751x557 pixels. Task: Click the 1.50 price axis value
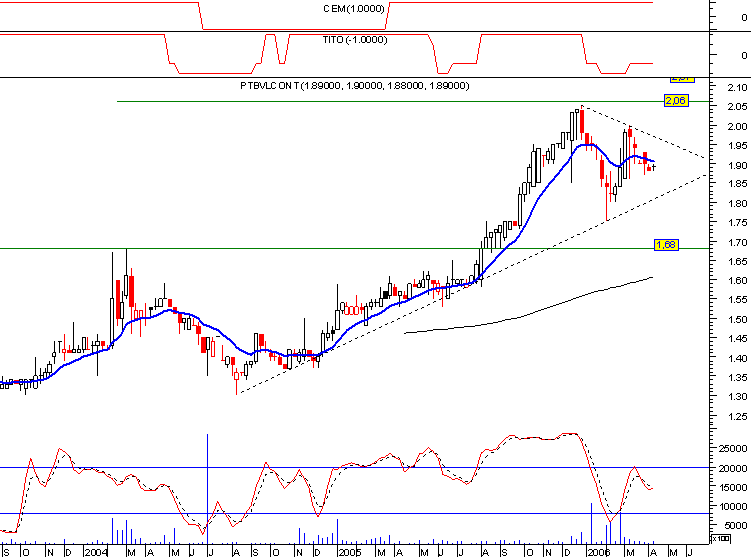click(737, 319)
